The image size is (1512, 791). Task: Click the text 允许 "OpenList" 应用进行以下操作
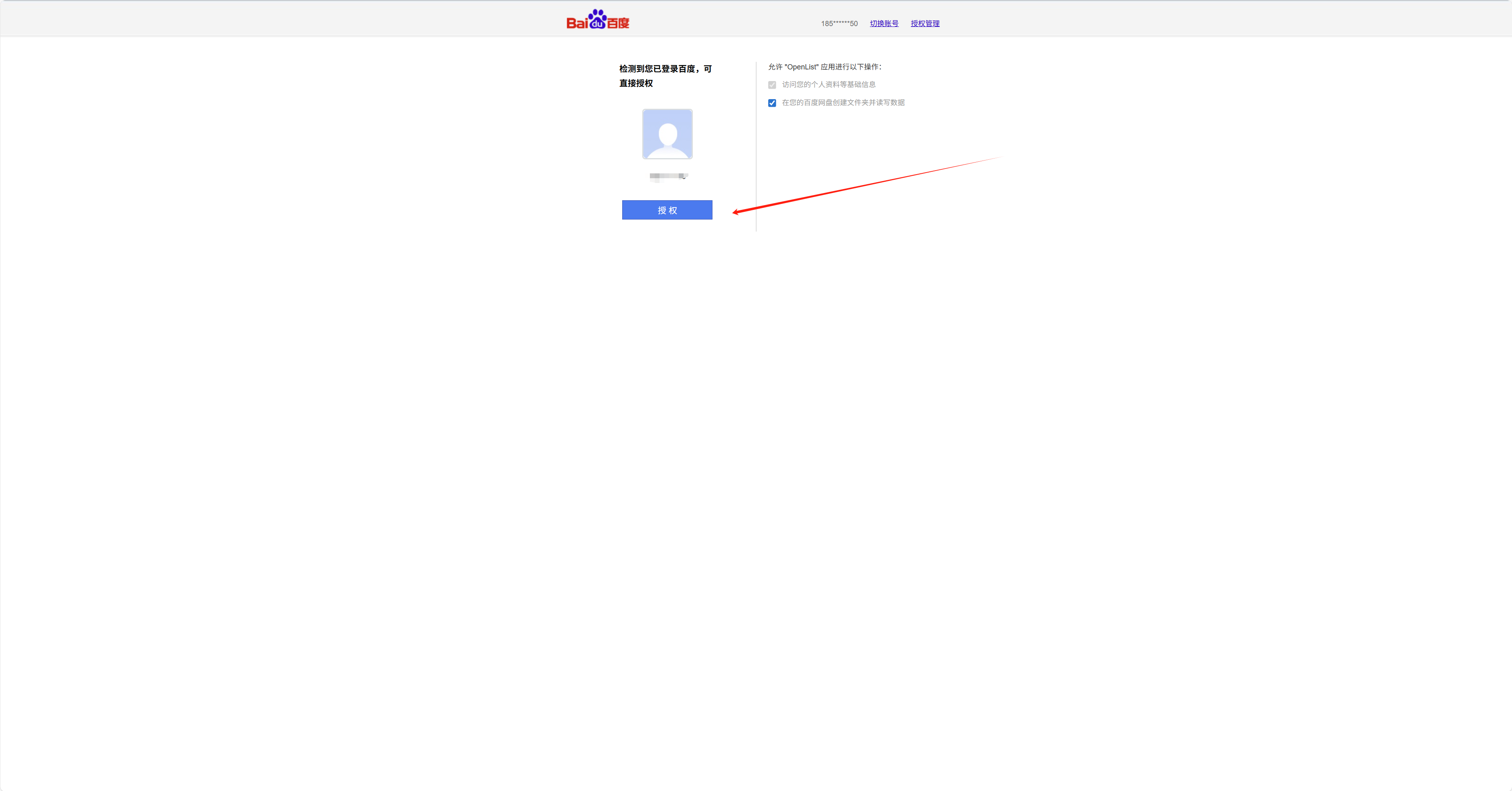[825, 67]
